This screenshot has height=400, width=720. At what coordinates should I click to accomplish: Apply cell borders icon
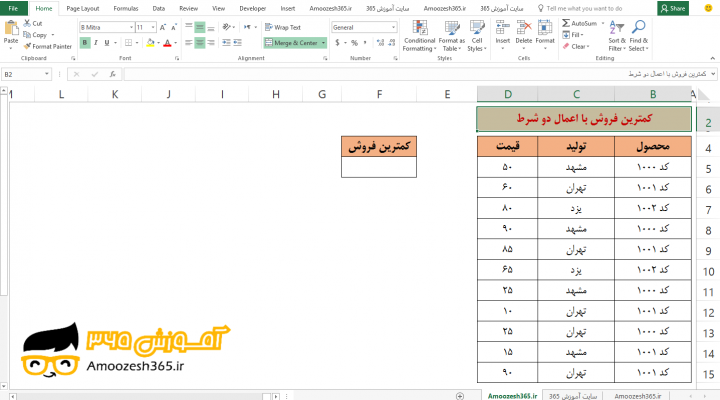pos(129,43)
